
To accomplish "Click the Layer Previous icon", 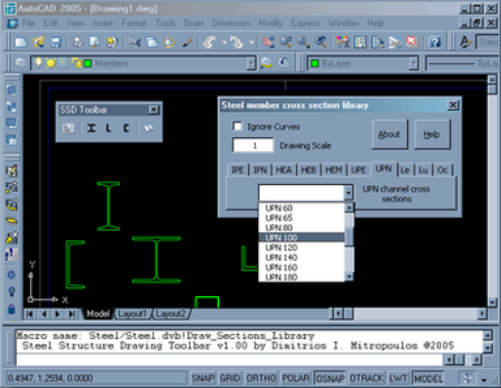I will [284, 63].
